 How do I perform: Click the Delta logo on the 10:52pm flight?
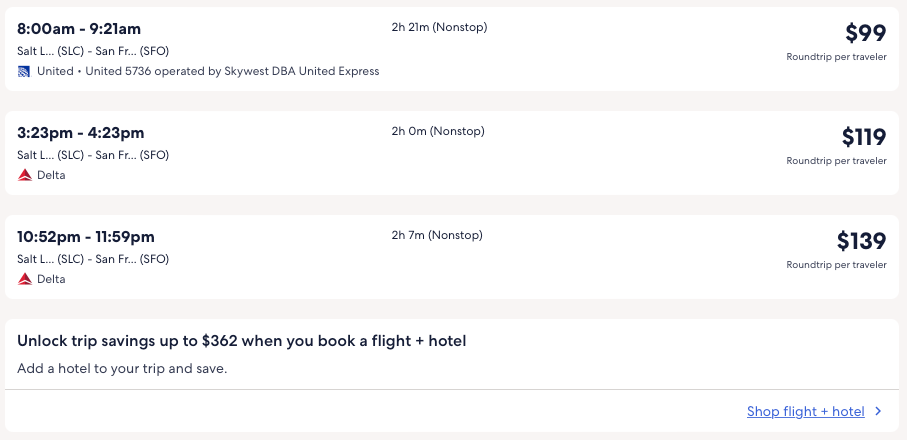pyautogui.click(x=24, y=279)
